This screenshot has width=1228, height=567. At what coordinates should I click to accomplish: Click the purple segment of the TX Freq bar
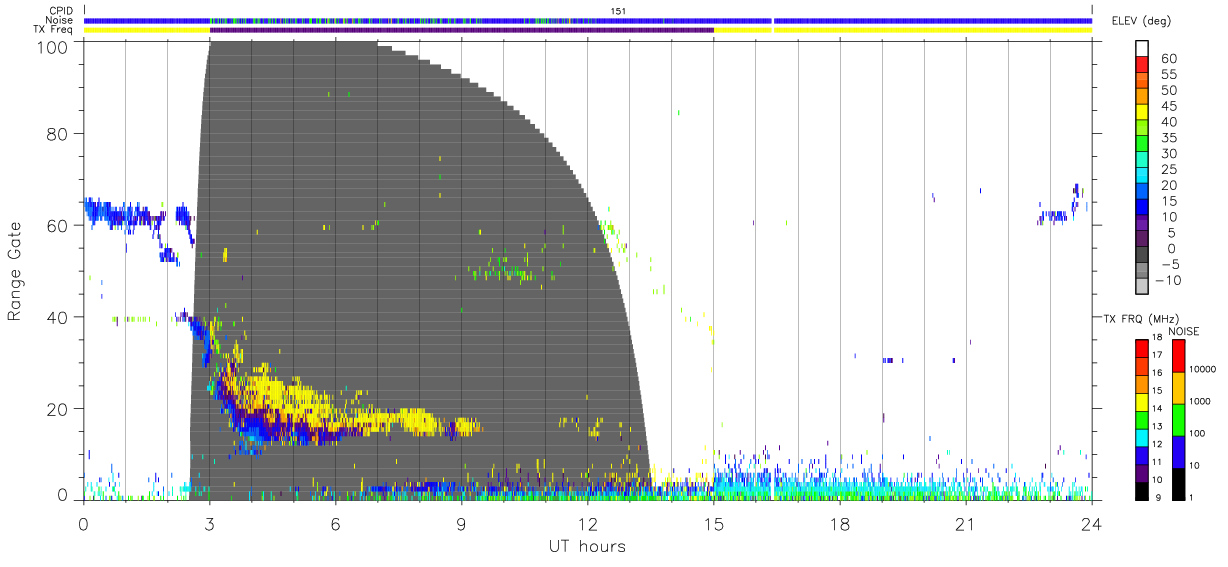click(461, 30)
